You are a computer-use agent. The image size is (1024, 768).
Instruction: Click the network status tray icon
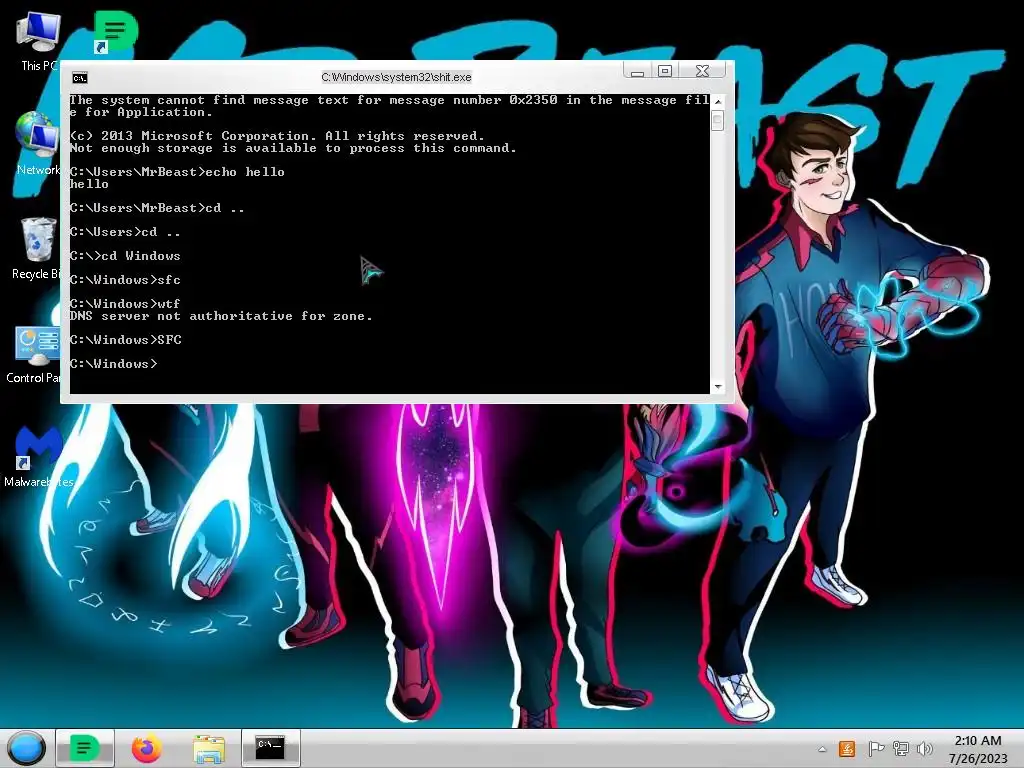click(x=901, y=749)
